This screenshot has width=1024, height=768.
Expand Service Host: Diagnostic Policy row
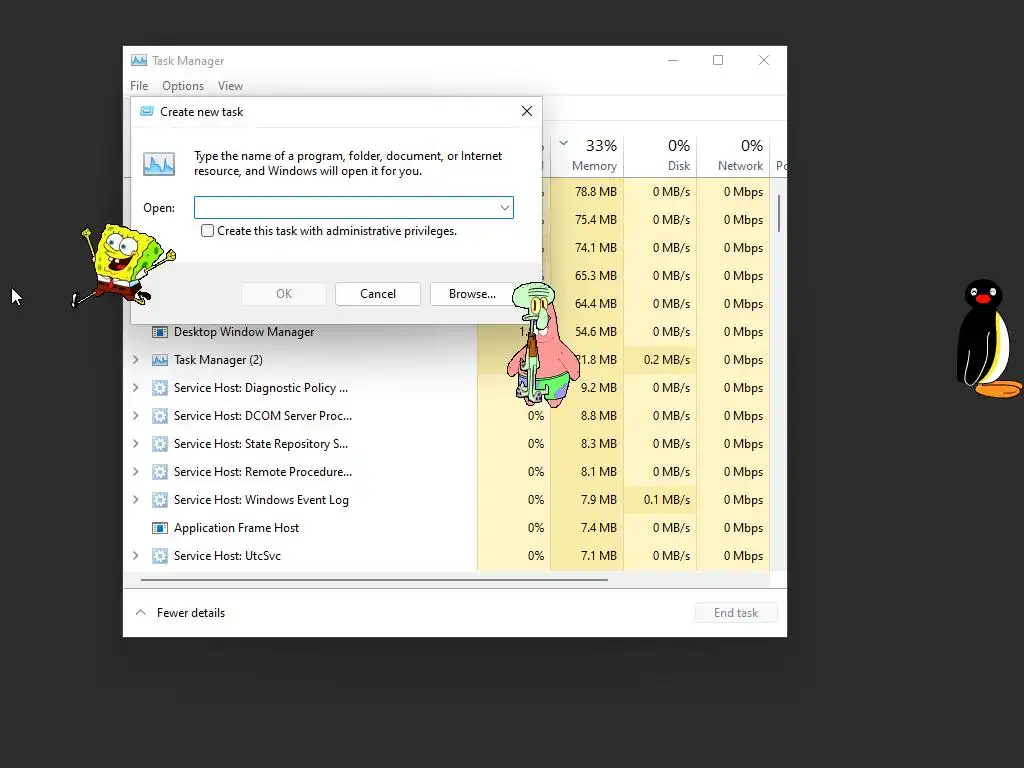click(x=136, y=388)
